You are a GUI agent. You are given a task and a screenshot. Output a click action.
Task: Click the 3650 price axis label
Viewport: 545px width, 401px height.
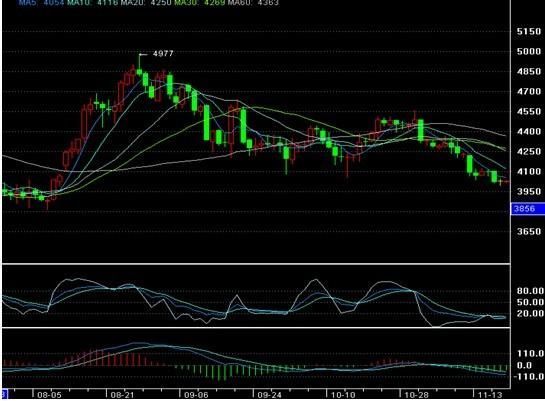[x=529, y=231]
